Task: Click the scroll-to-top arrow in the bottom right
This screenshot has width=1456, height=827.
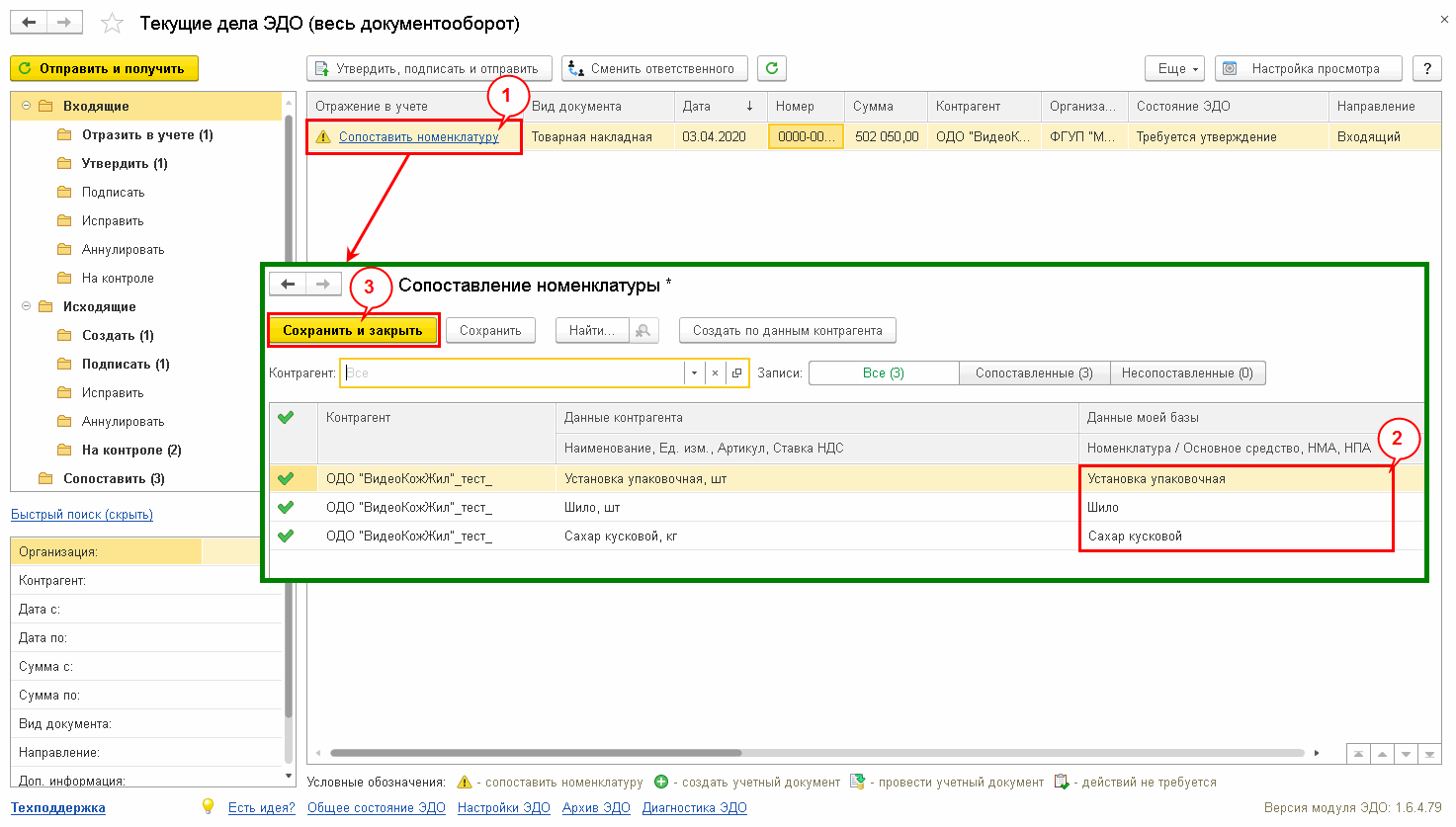Action: pos(1358,754)
